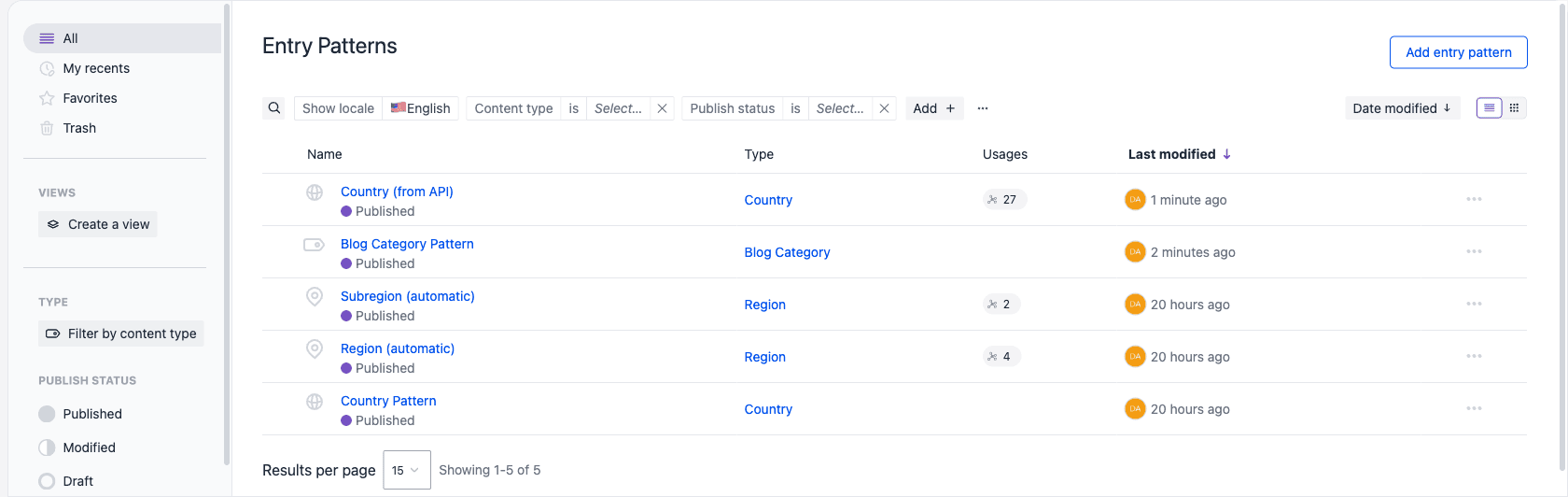This screenshot has height=497, width=1568.
Task: Click Country type link for Country Pattern
Action: 768,409
